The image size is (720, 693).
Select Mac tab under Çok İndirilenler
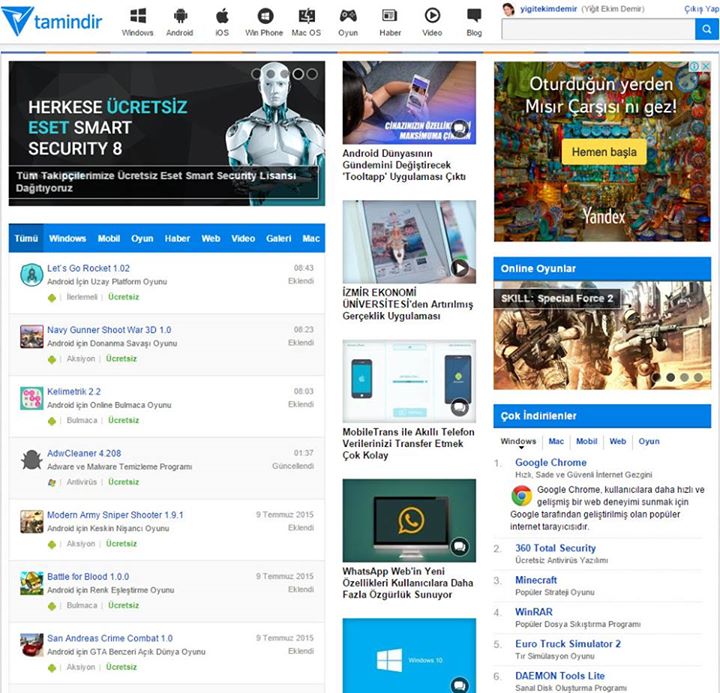click(x=556, y=441)
